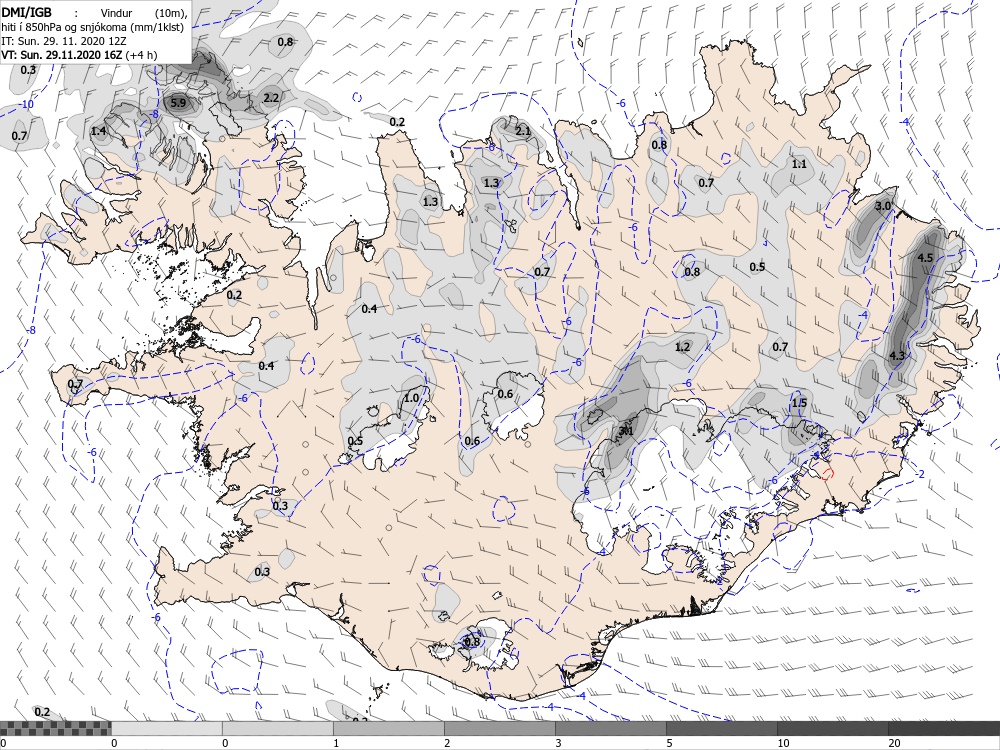This screenshot has height=750, width=1000.
Task: Click the darkest legend swatch after 20
Action: pos(944,728)
